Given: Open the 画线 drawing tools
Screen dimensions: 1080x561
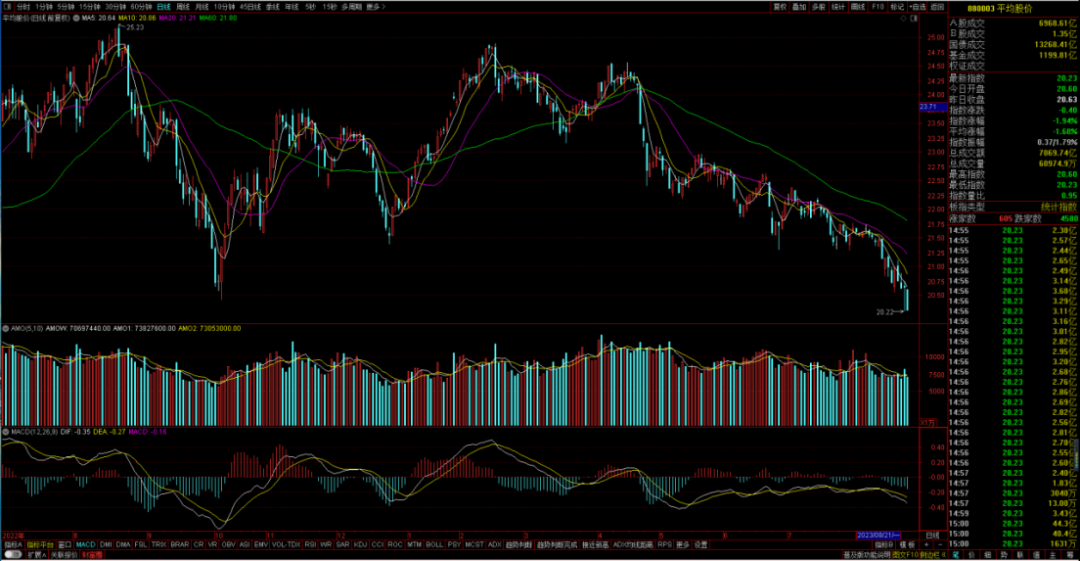Looking at the screenshot, I should point(858,6).
